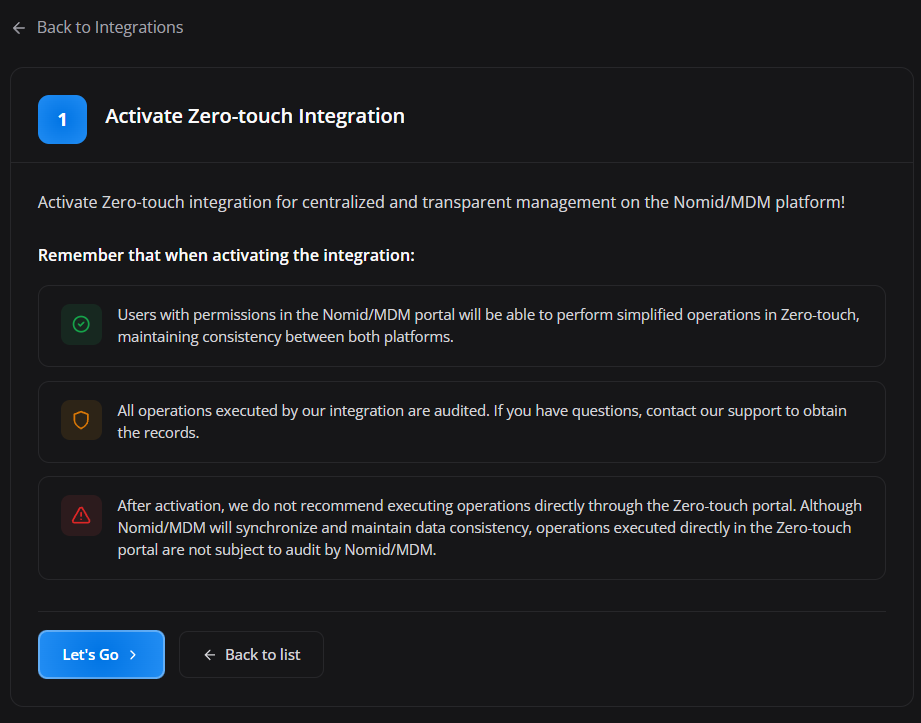Click the red warning triangle icon
921x723 pixels.
pos(81,516)
